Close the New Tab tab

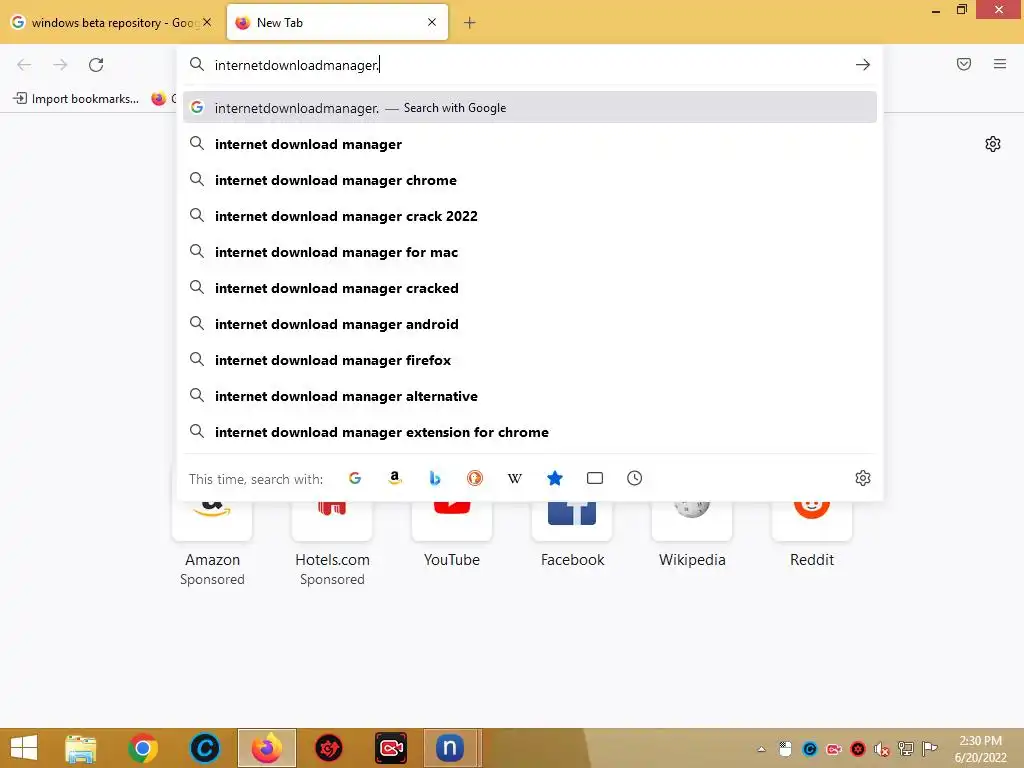[432, 22]
